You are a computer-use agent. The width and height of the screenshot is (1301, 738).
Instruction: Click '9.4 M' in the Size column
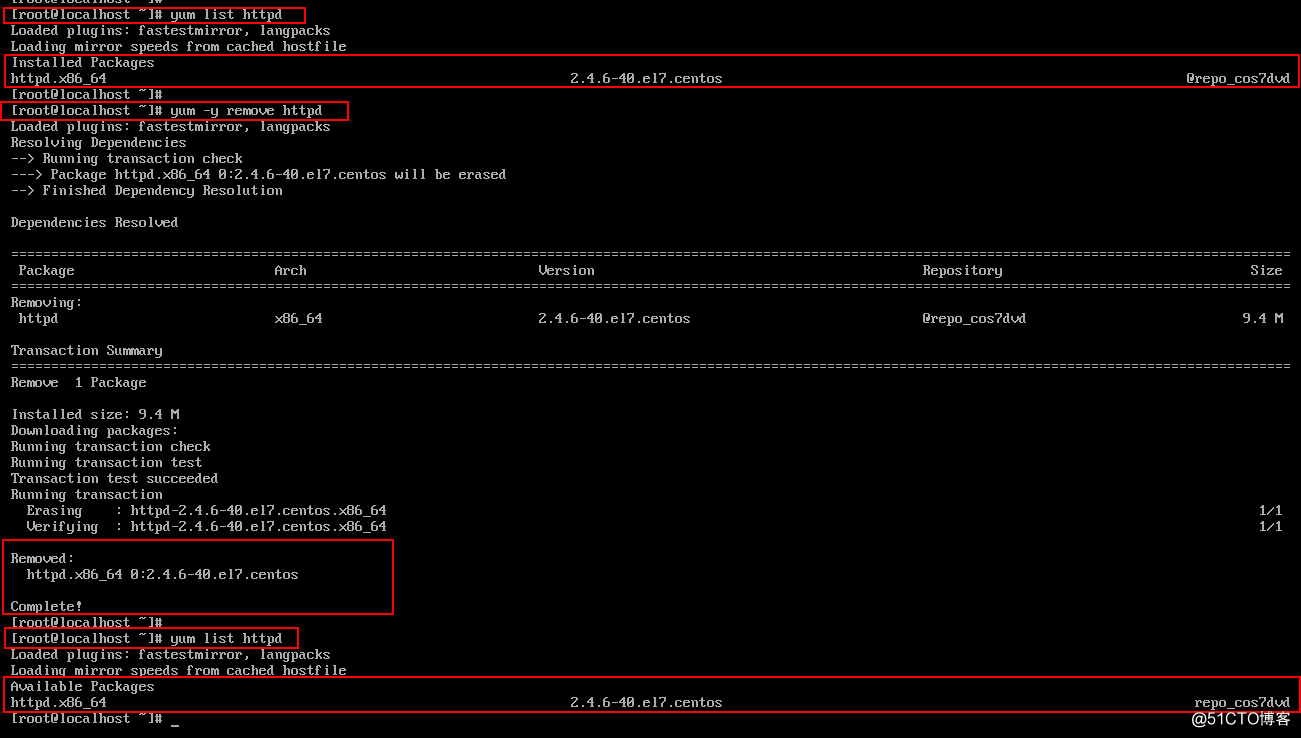(x=1262, y=318)
